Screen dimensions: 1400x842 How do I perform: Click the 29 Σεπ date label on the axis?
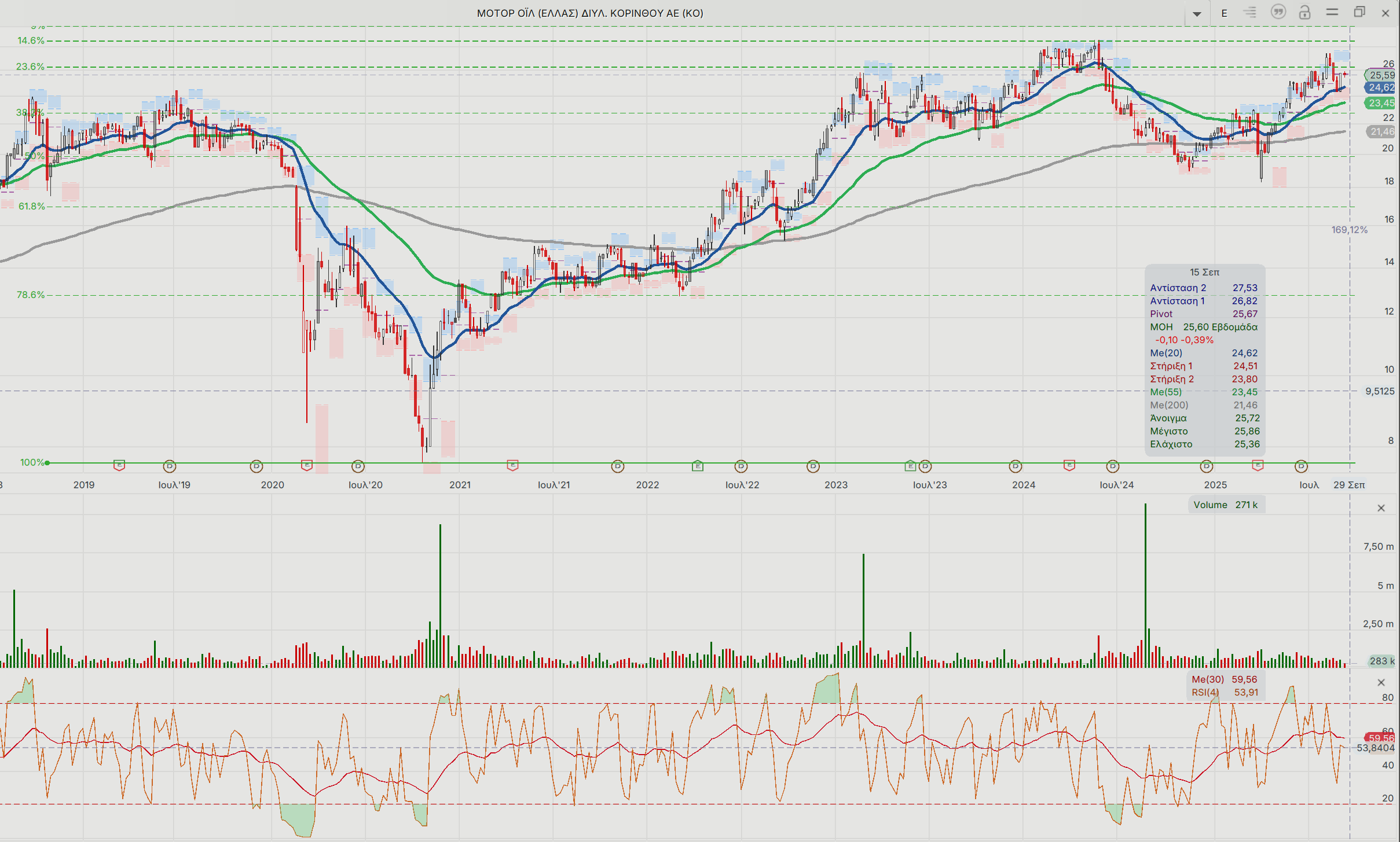(x=1348, y=485)
